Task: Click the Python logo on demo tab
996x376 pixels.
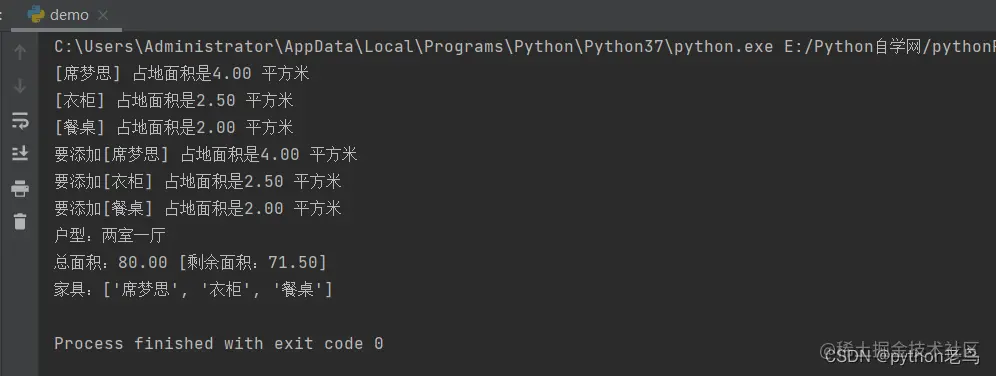Action: tap(36, 15)
